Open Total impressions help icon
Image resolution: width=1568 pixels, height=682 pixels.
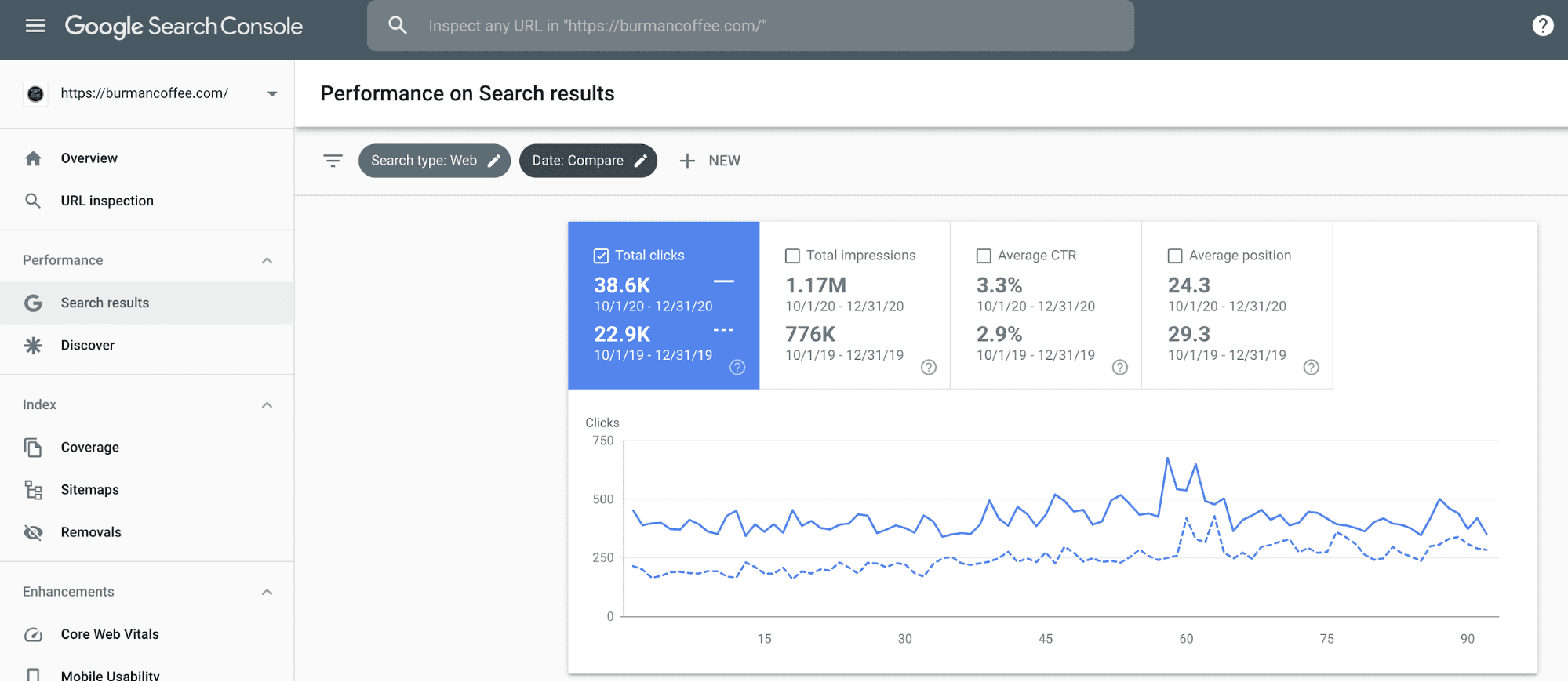click(929, 367)
